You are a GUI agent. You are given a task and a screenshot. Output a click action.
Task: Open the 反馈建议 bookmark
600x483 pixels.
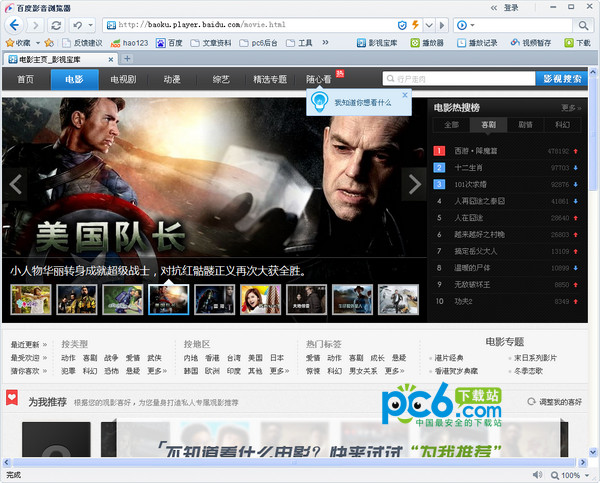(83, 43)
